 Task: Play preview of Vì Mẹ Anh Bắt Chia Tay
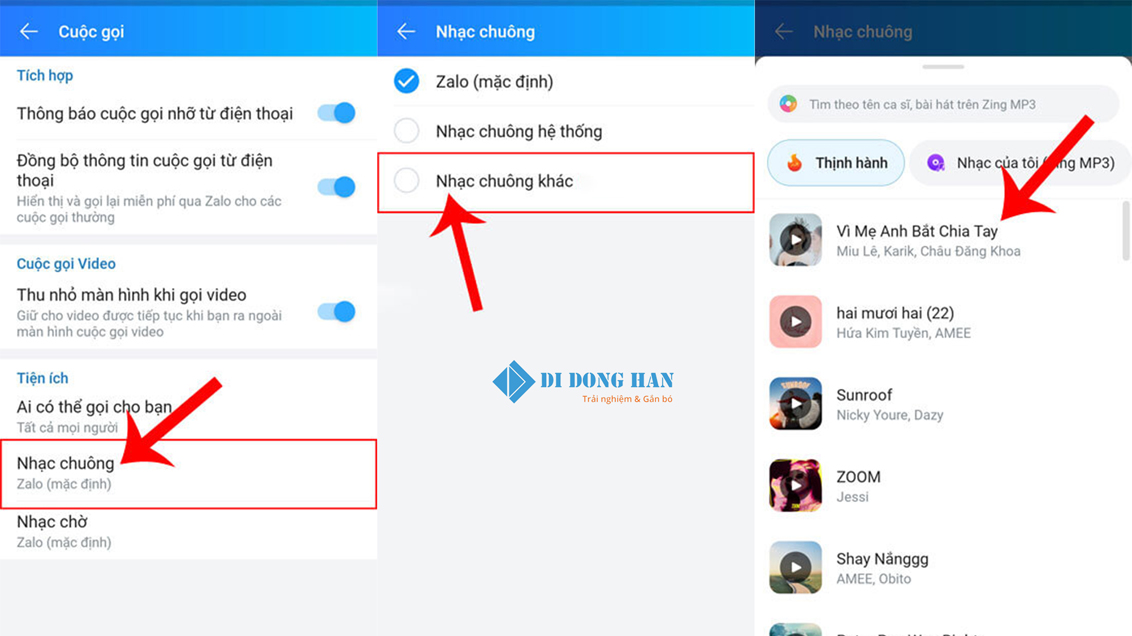795,240
